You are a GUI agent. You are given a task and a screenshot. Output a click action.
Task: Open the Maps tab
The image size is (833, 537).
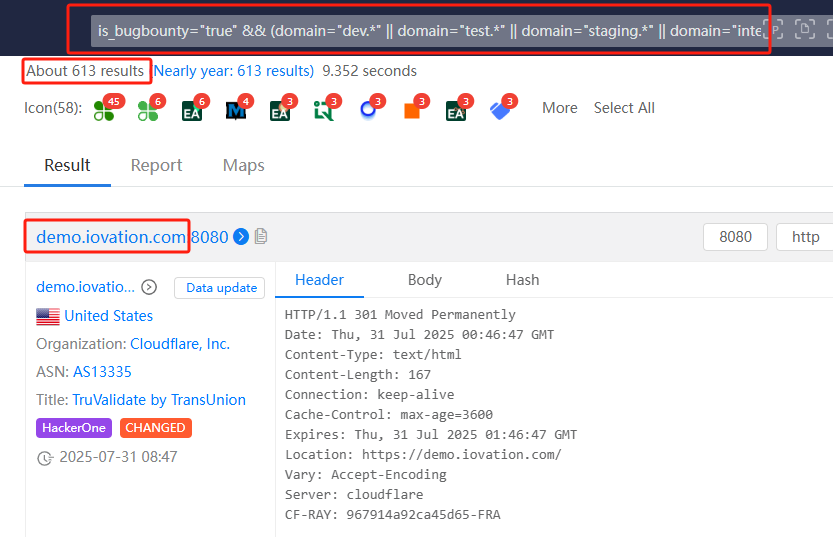coord(243,165)
